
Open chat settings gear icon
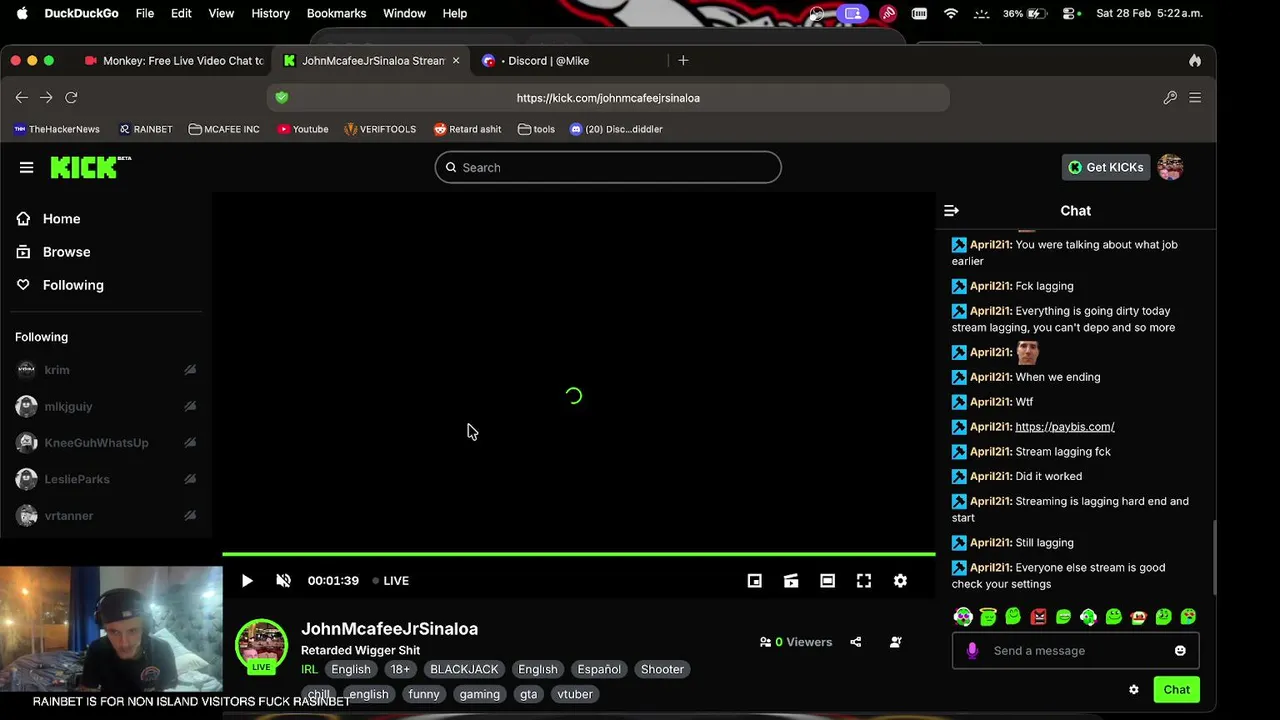[1134, 690]
